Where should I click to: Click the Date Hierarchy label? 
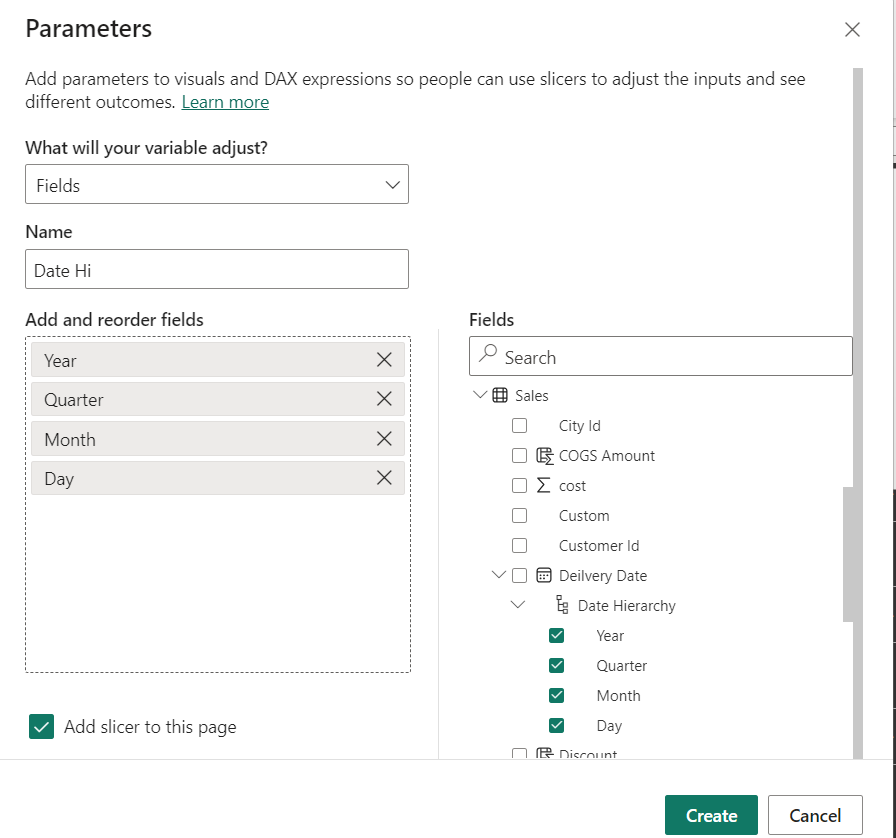click(626, 605)
